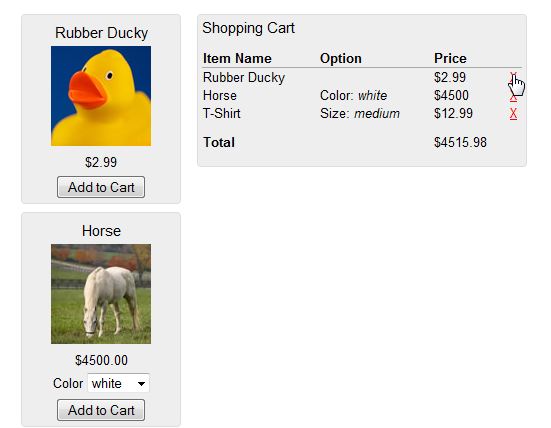Click the Horse item name in cart
The height and width of the screenshot is (428, 551).
(x=220, y=96)
